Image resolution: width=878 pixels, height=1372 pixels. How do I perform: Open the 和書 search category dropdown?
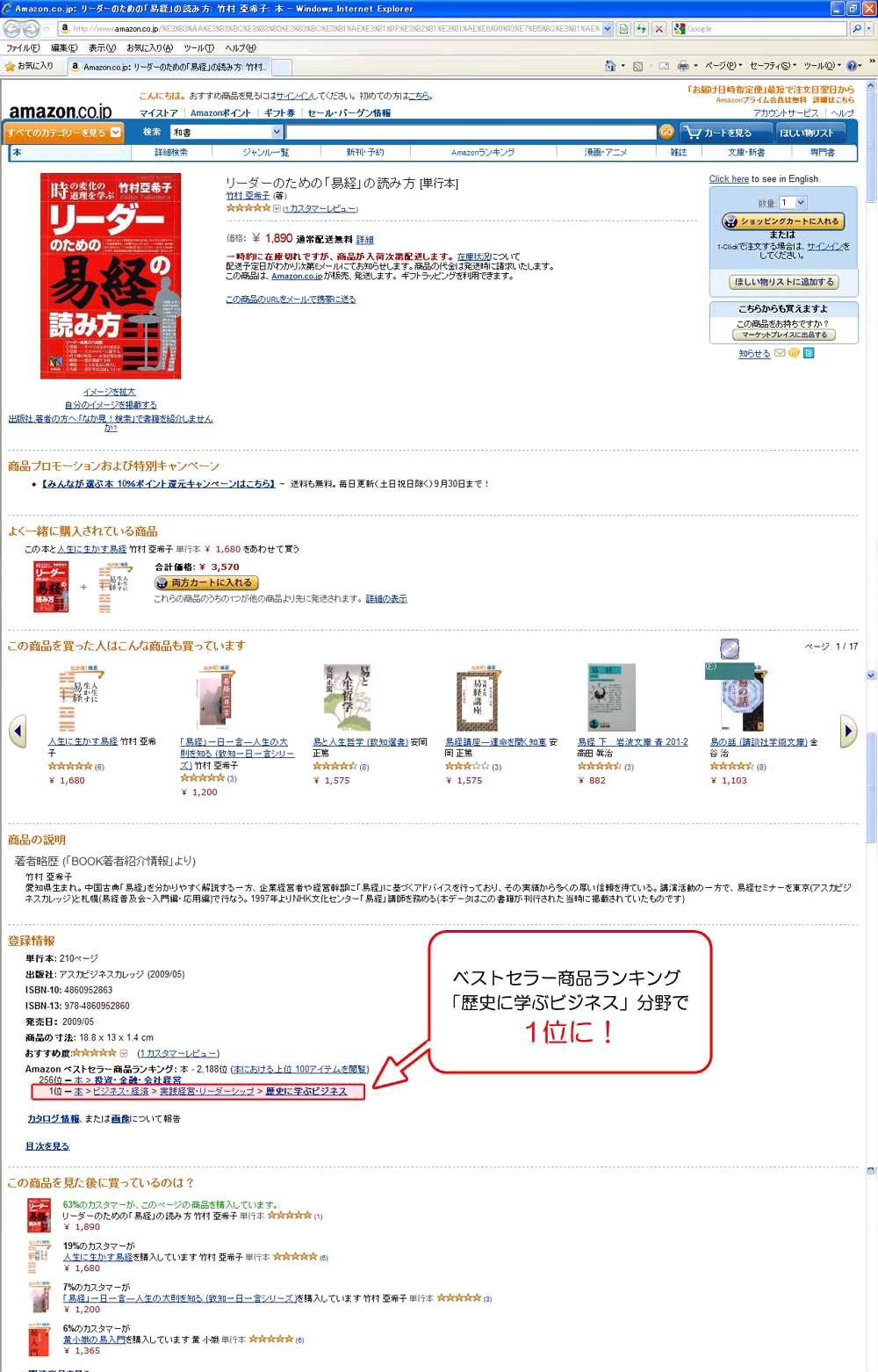click(x=227, y=132)
